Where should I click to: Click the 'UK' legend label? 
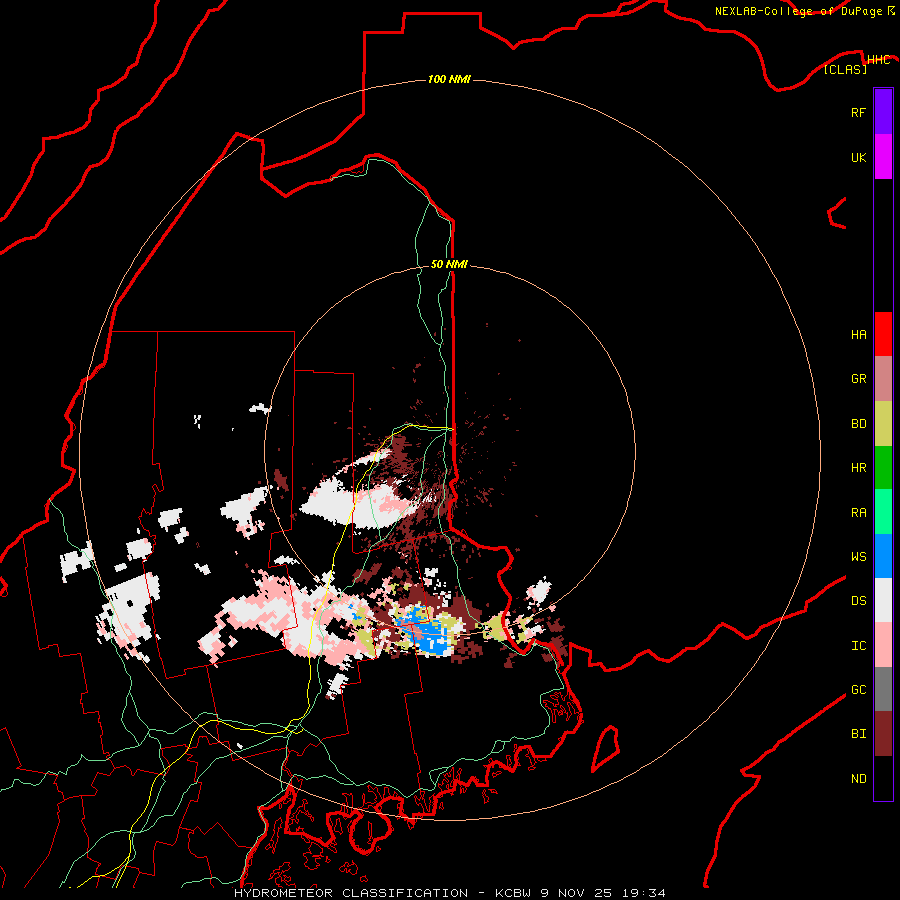coord(858,157)
